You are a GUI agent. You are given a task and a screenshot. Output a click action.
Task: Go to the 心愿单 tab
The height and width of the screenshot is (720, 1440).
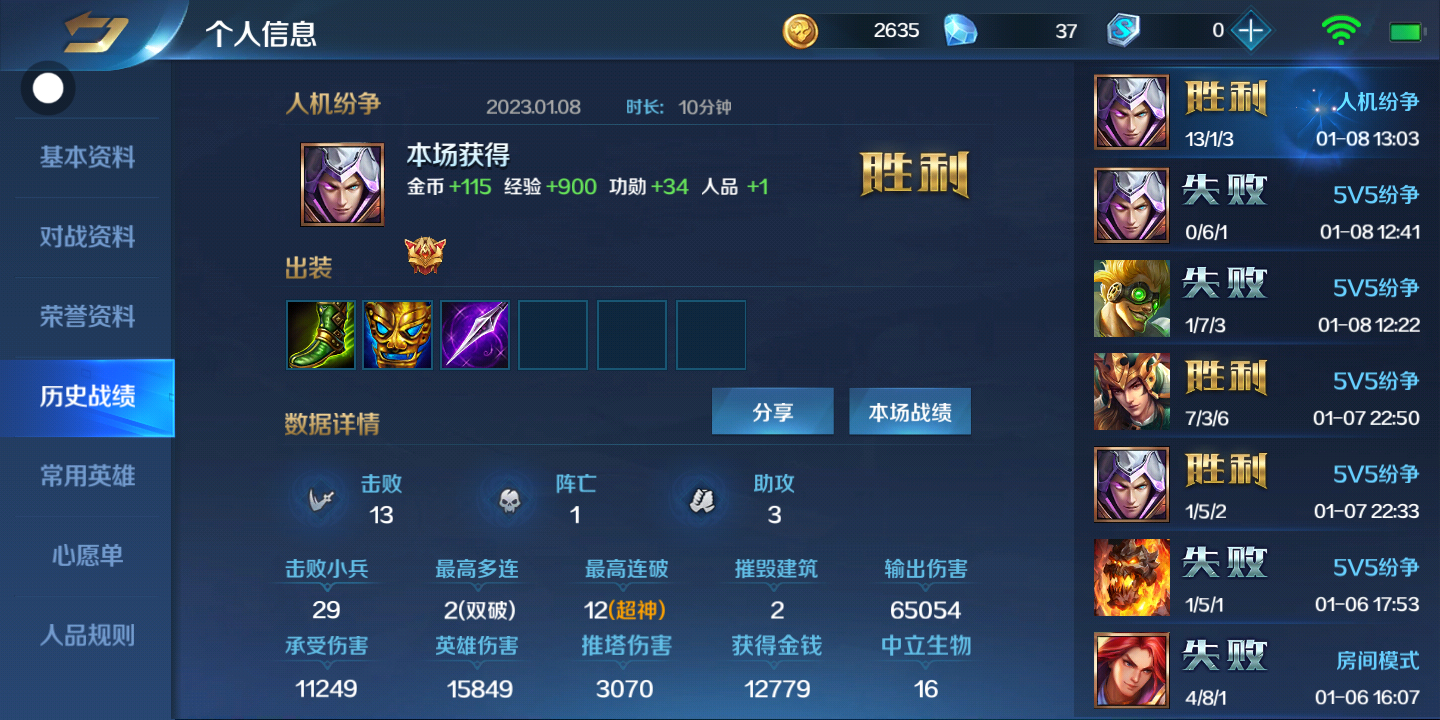(87, 555)
